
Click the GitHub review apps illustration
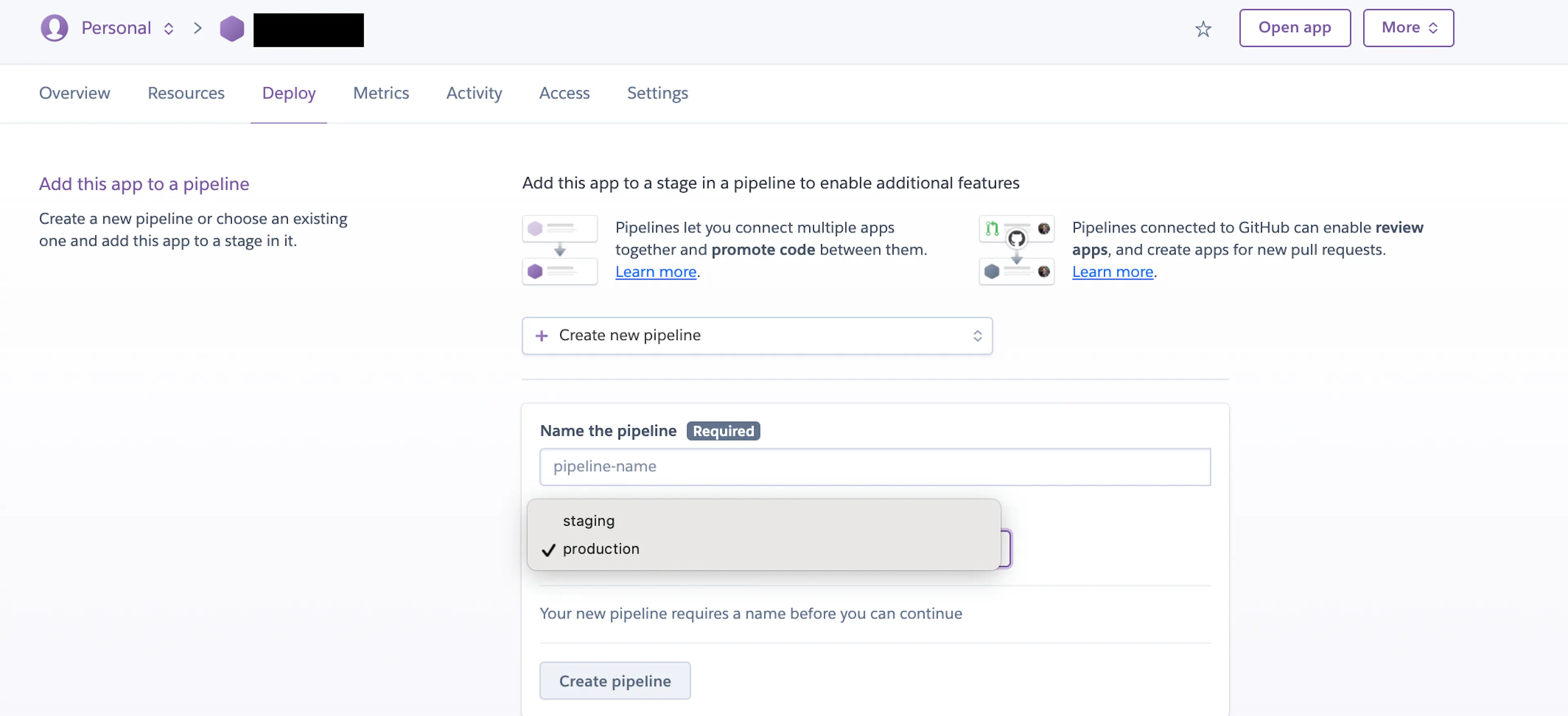point(1016,249)
